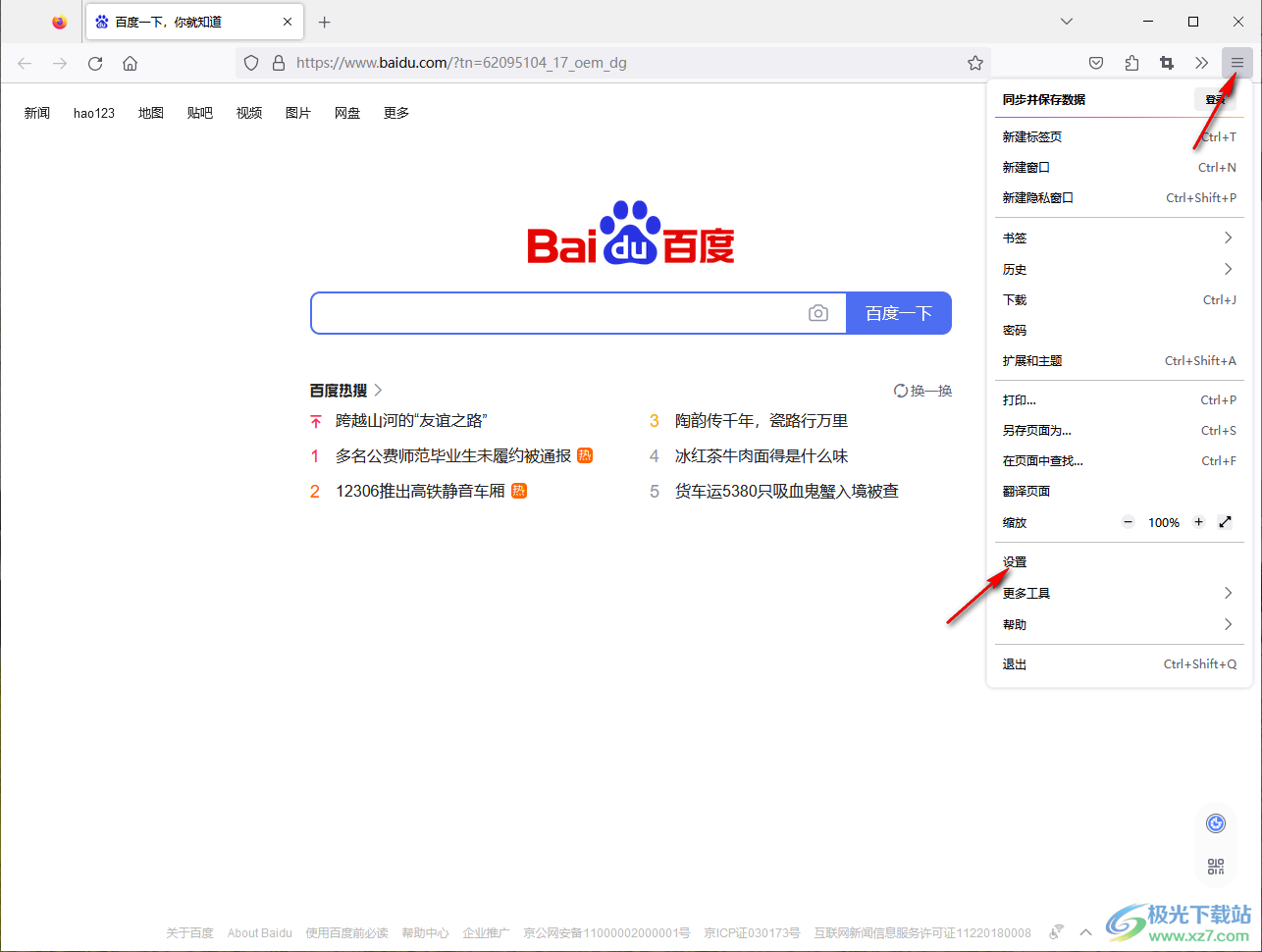Reload the current page
The width and height of the screenshot is (1262, 952).
tap(95, 63)
